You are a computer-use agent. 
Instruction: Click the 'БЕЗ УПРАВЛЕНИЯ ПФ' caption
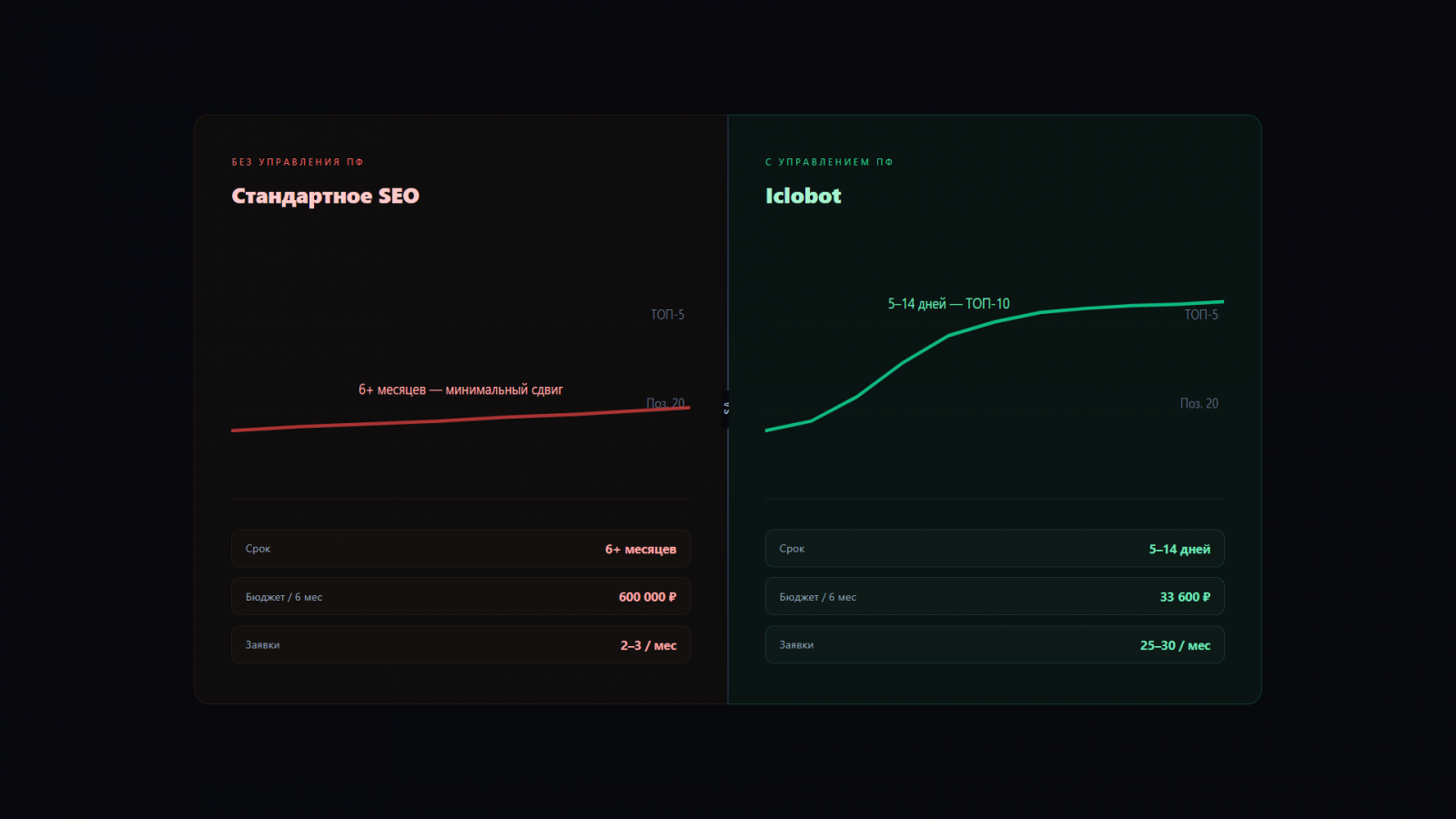coord(298,162)
